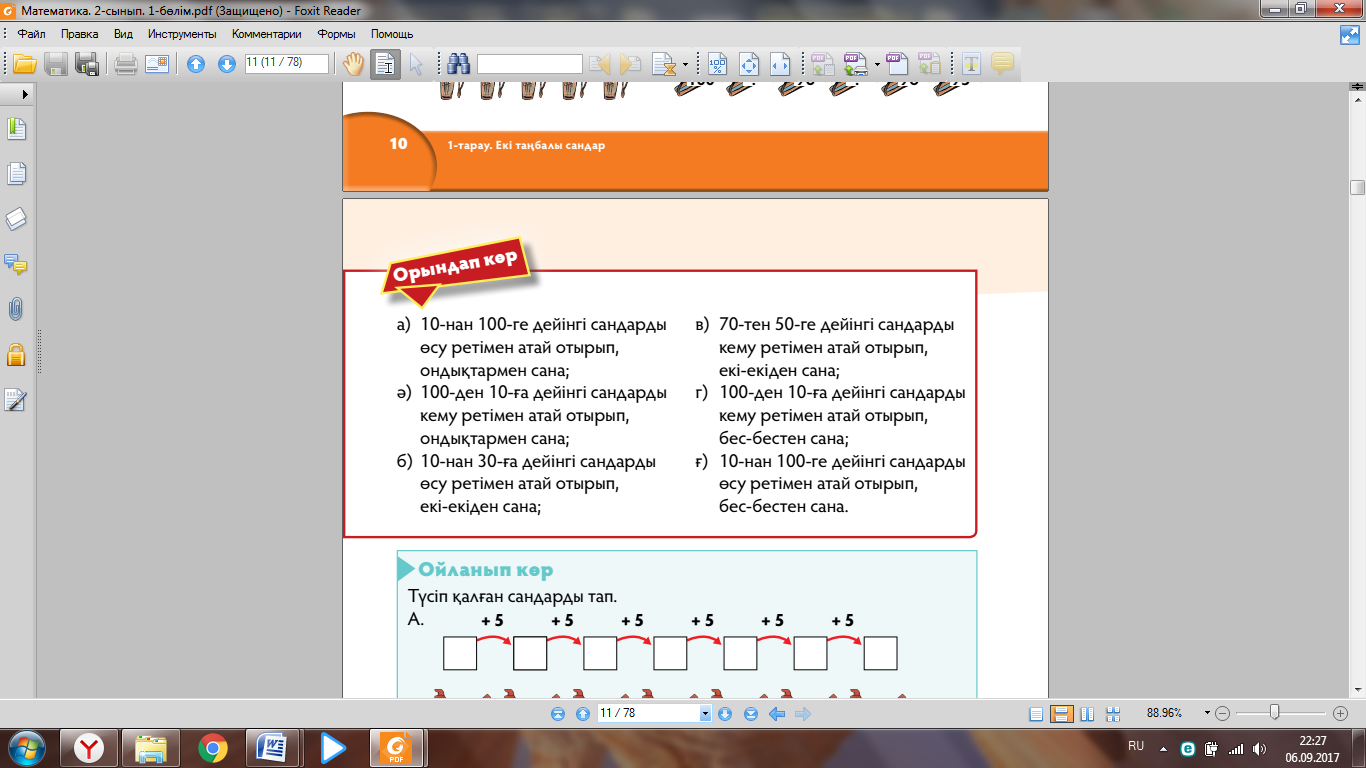Click the search text field

coord(530,64)
